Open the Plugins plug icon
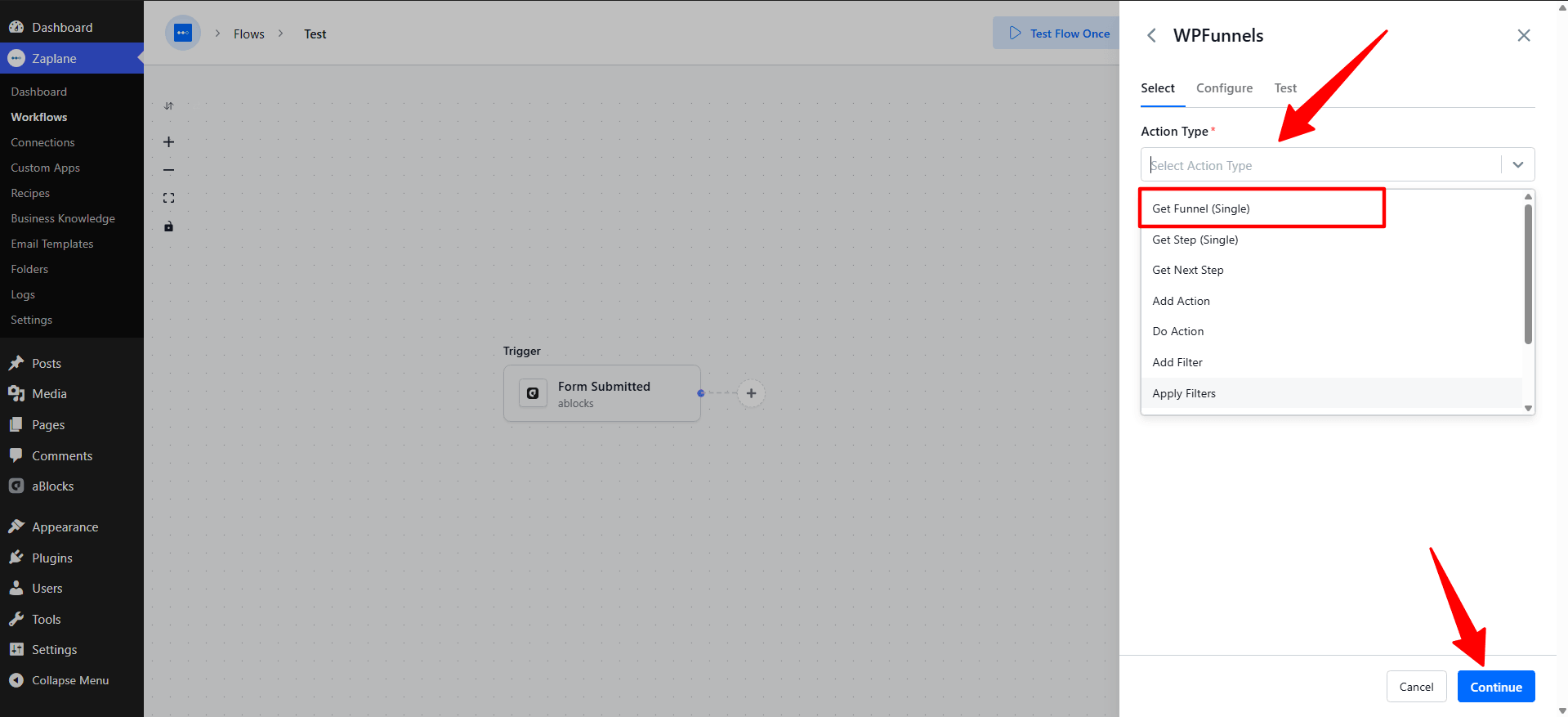 16,558
